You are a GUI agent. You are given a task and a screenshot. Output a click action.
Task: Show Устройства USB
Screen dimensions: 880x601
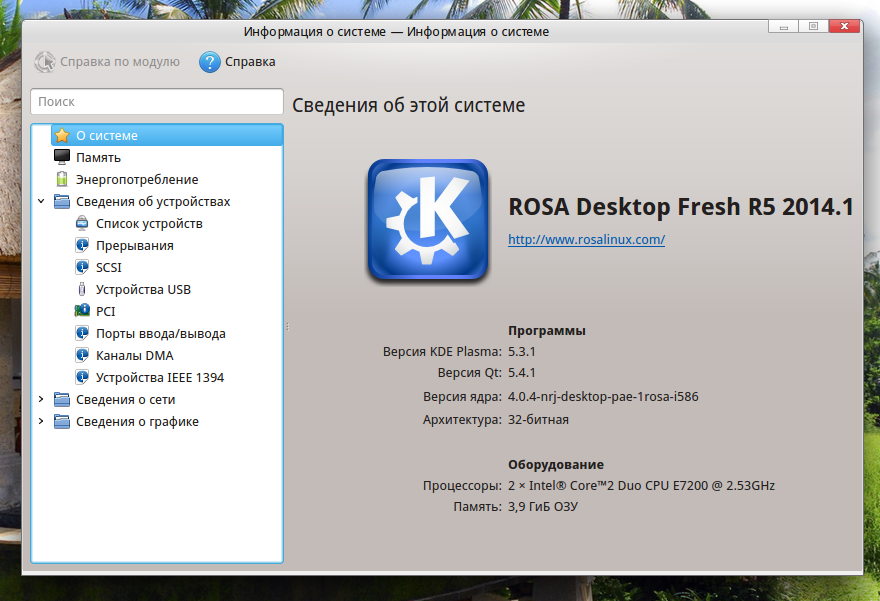pyautogui.click(x=143, y=290)
